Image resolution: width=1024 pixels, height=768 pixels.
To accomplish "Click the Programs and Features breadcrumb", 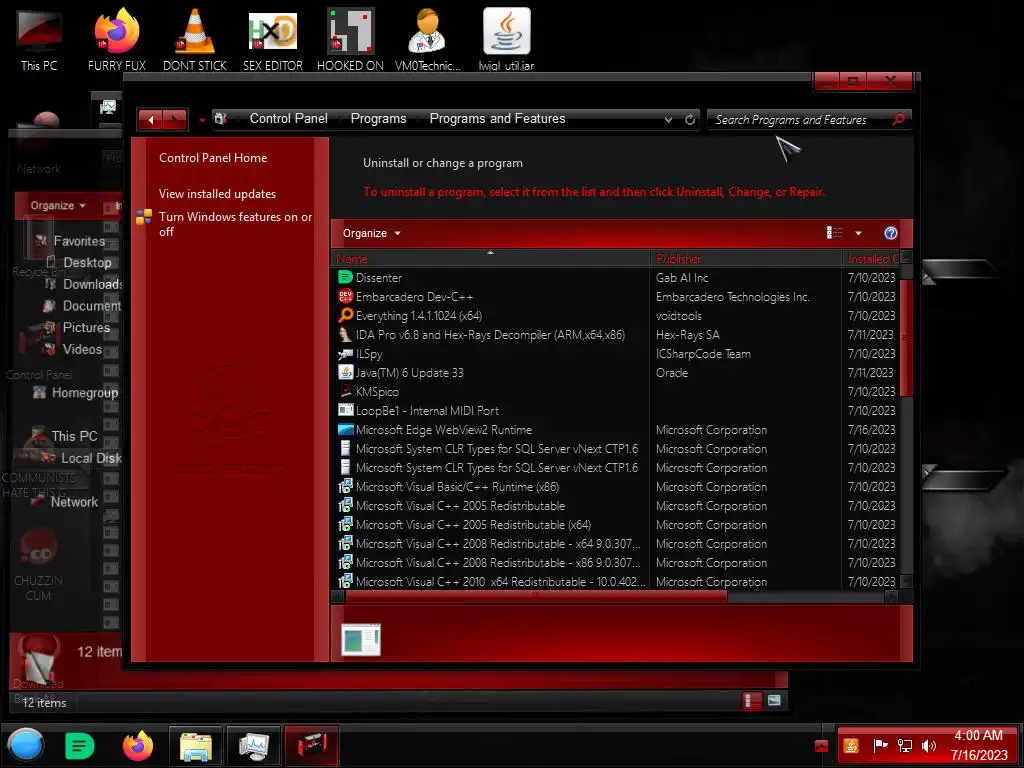I will click(497, 119).
